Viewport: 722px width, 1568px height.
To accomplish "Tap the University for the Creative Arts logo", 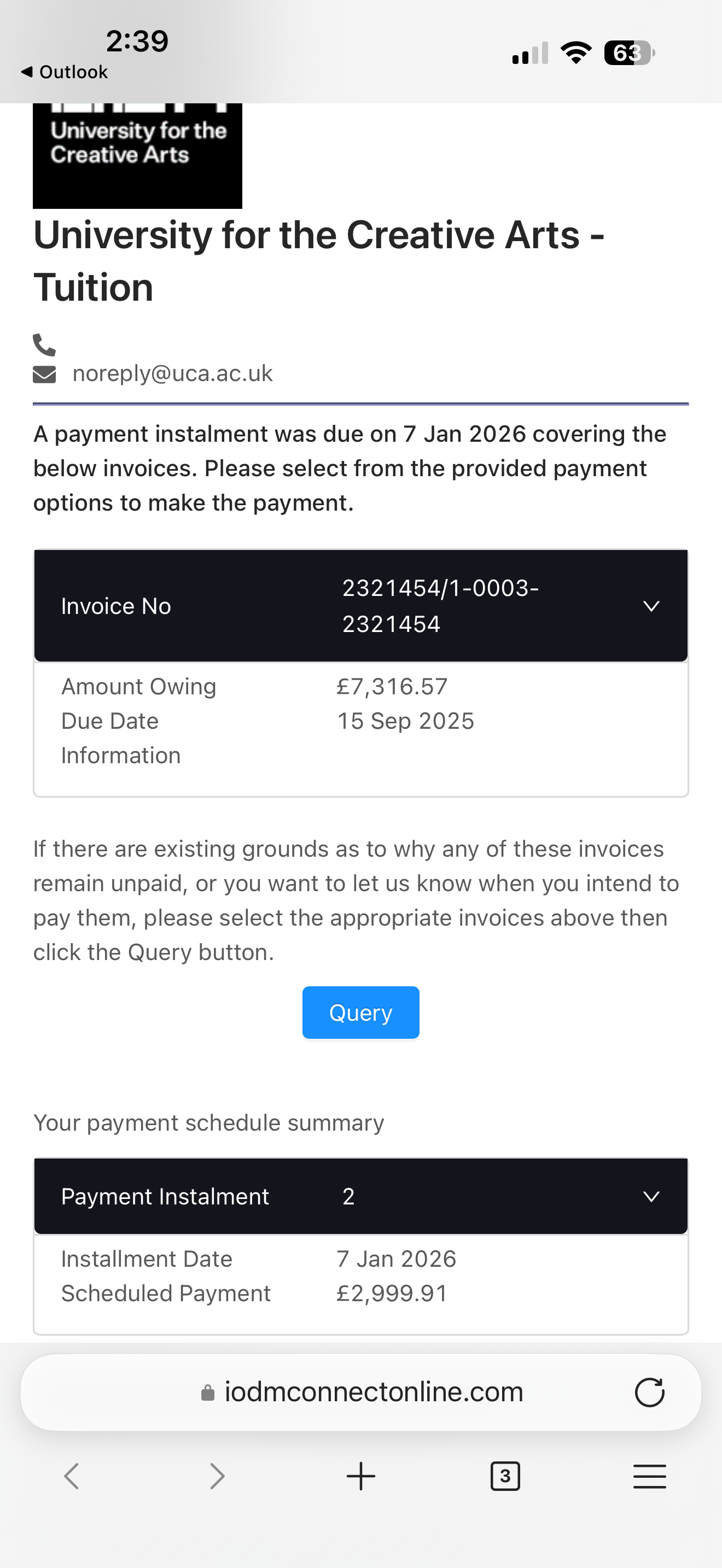I will [138, 155].
